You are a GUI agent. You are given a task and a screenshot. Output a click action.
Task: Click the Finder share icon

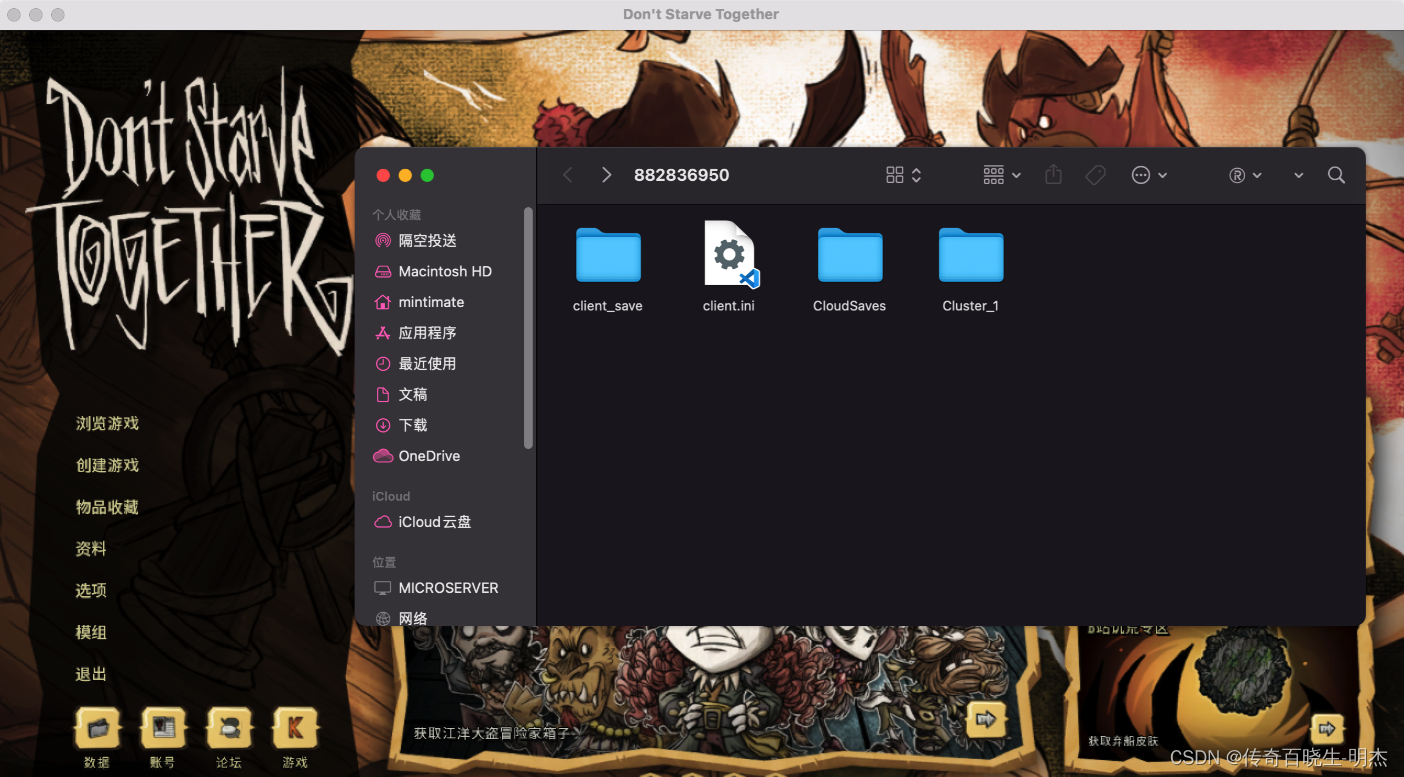click(1053, 175)
